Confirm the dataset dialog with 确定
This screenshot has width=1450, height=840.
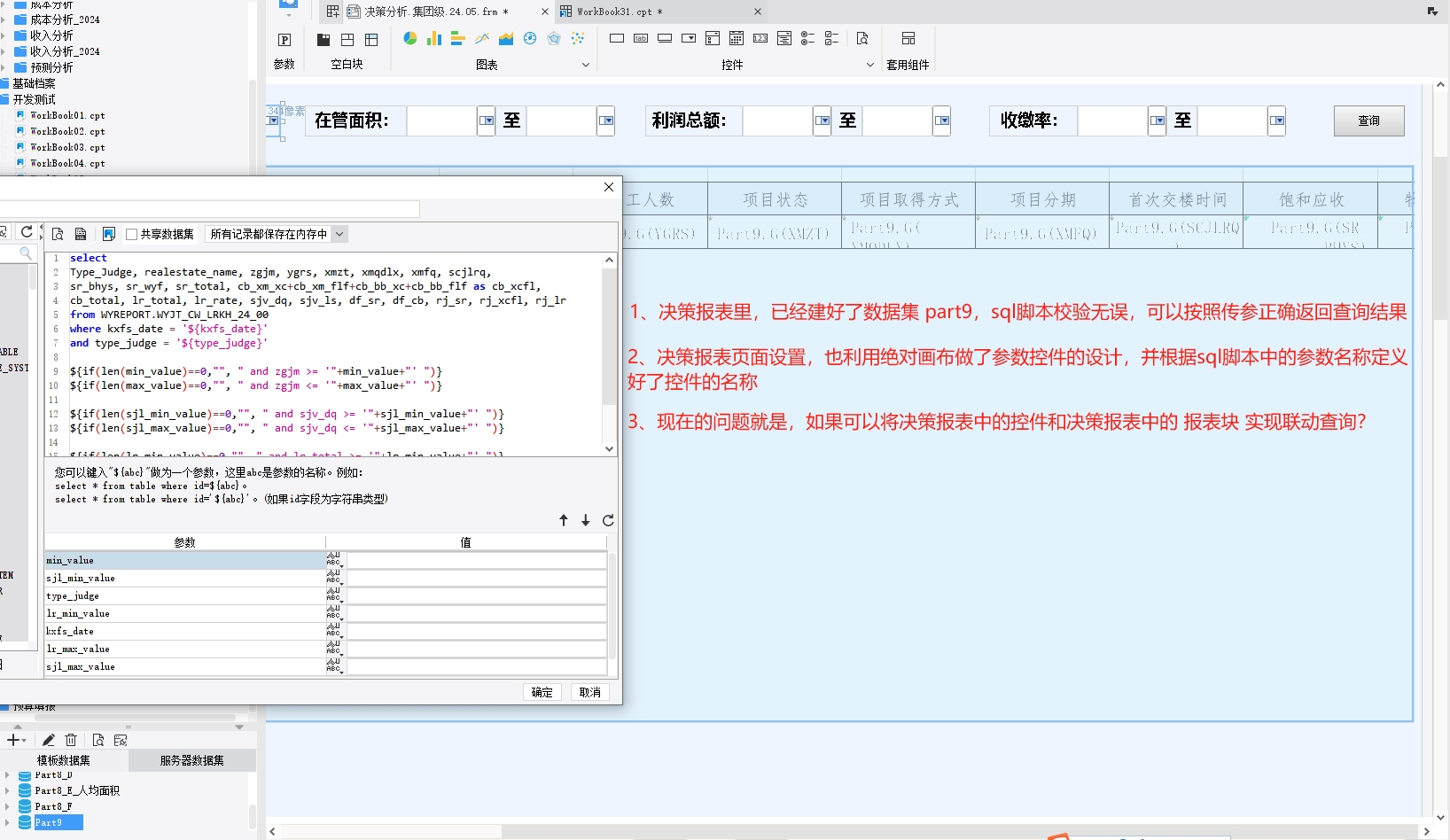pyautogui.click(x=542, y=692)
